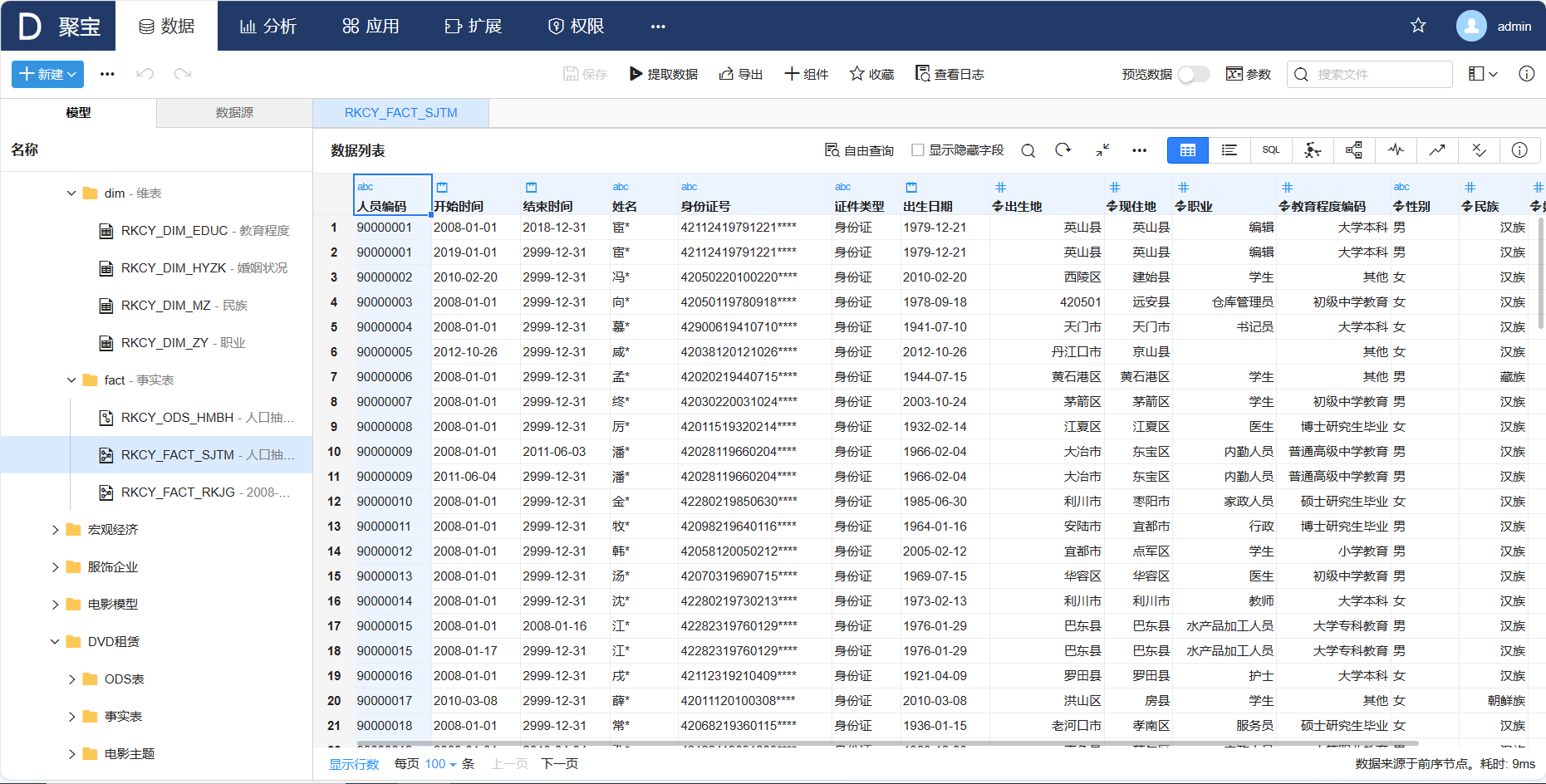Open the 新建 dropdown button
Screen dimensions: 1546x784
click(x=47, y=74)
